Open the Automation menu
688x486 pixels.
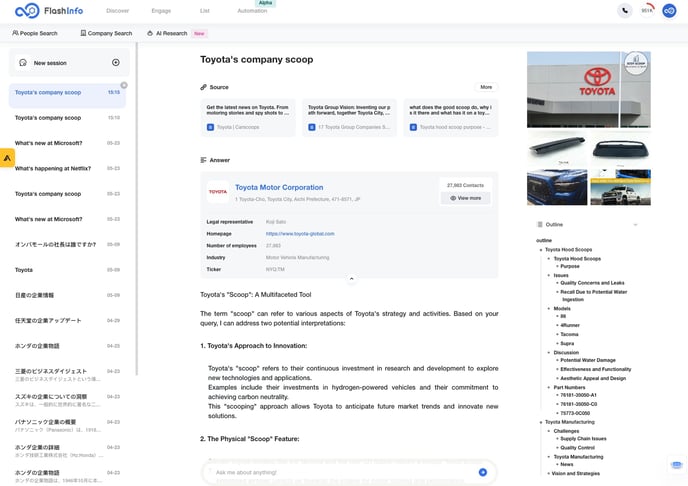(252, 11)
